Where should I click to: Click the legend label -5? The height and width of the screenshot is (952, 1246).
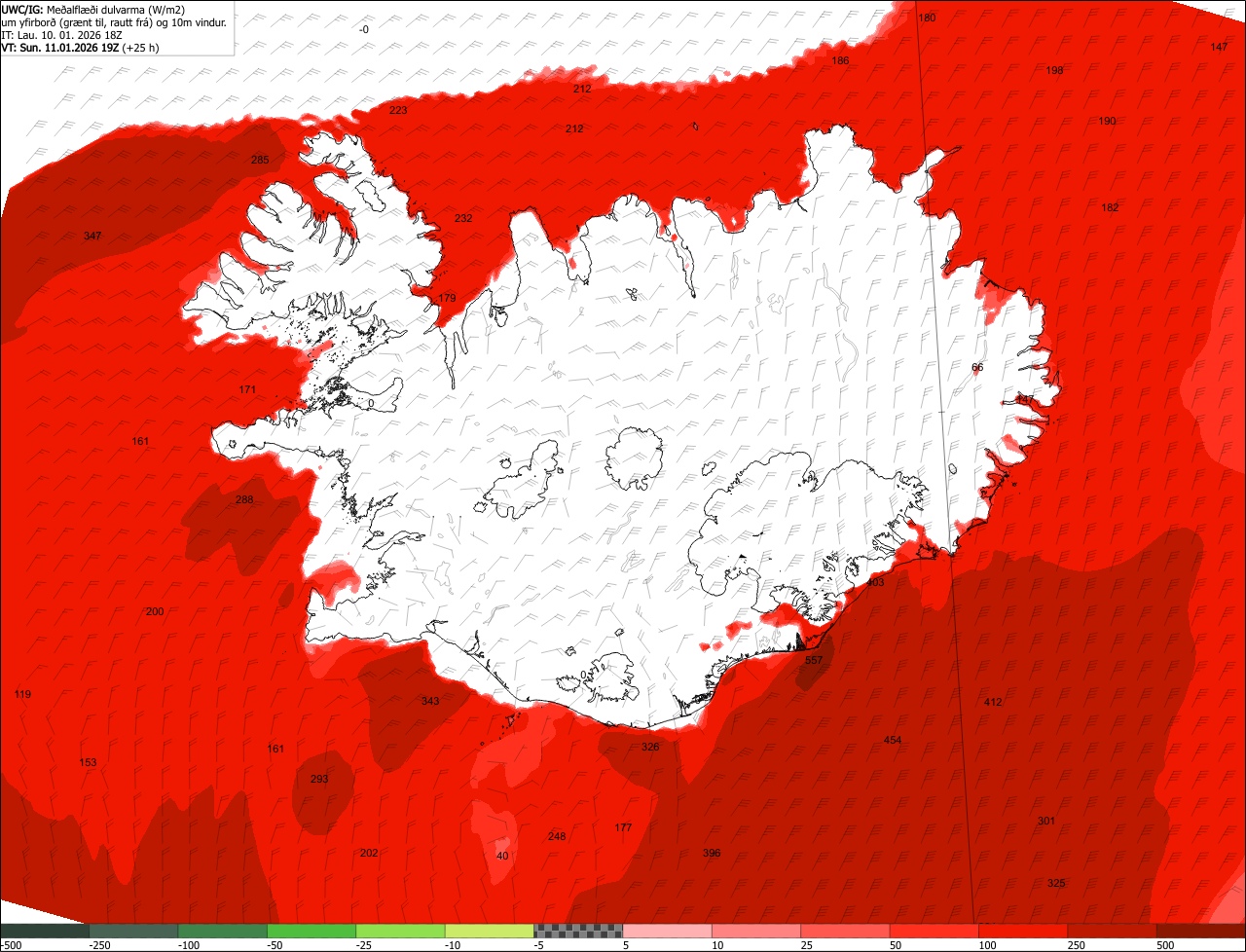pos(539,945)
